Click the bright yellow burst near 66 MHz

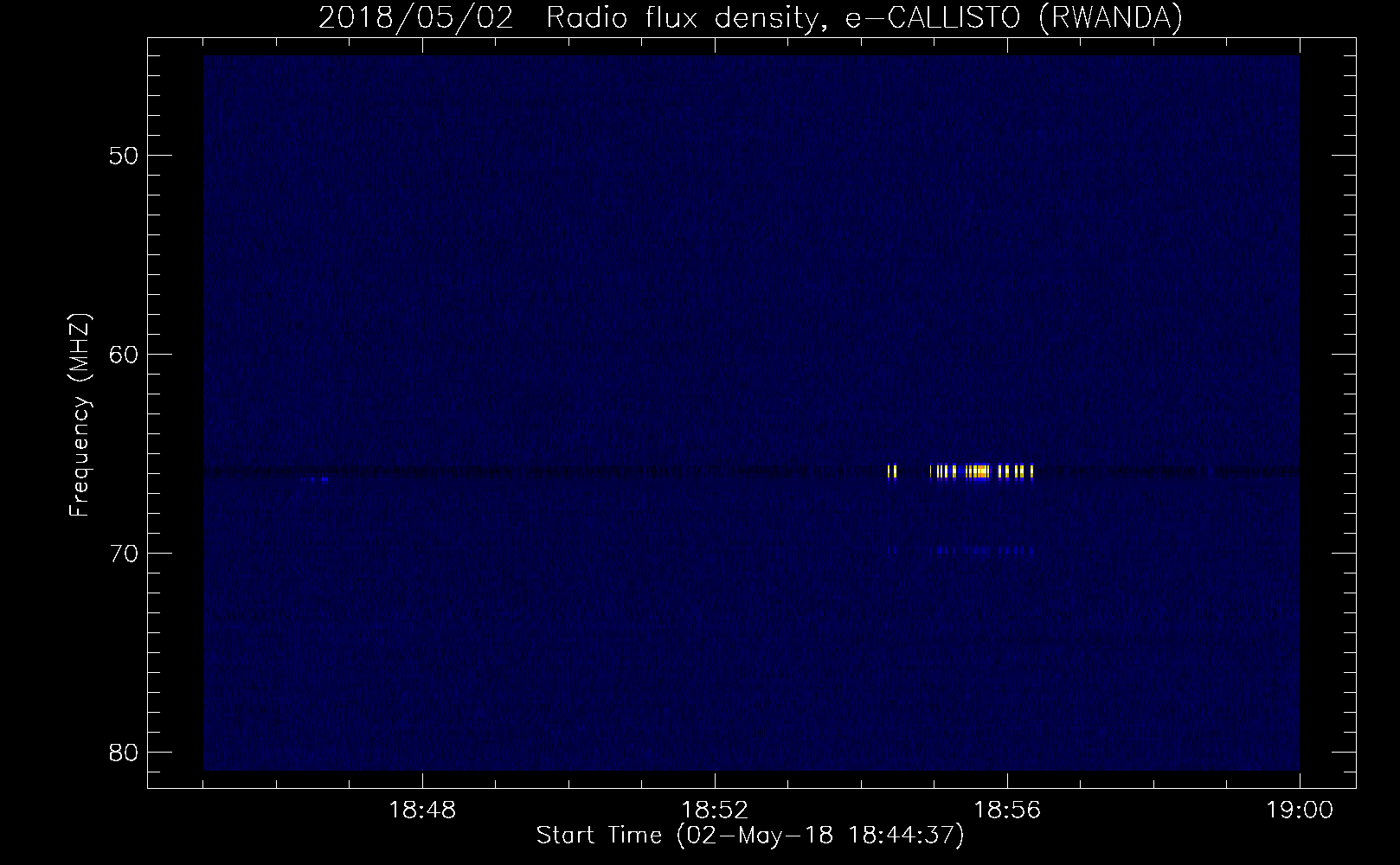click(960, 471)
